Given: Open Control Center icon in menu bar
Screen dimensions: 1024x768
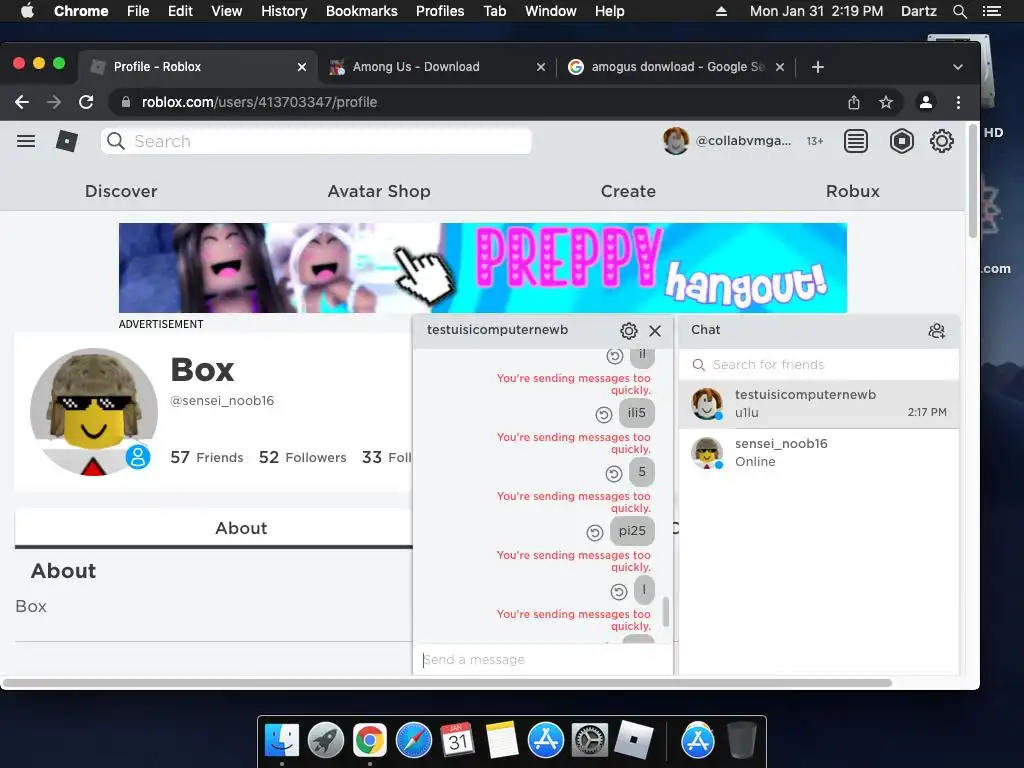Looking at the screenshot, I should click(x=991, y=11).
